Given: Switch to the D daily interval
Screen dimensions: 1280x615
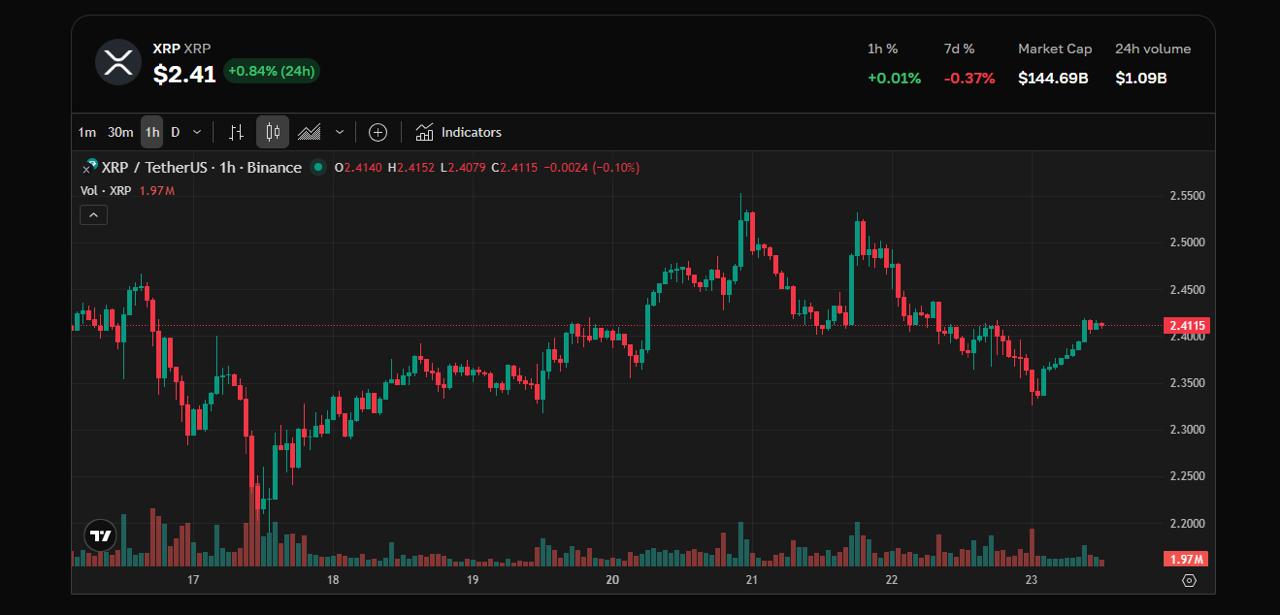Looking at the screenshot, I should 175,132.
